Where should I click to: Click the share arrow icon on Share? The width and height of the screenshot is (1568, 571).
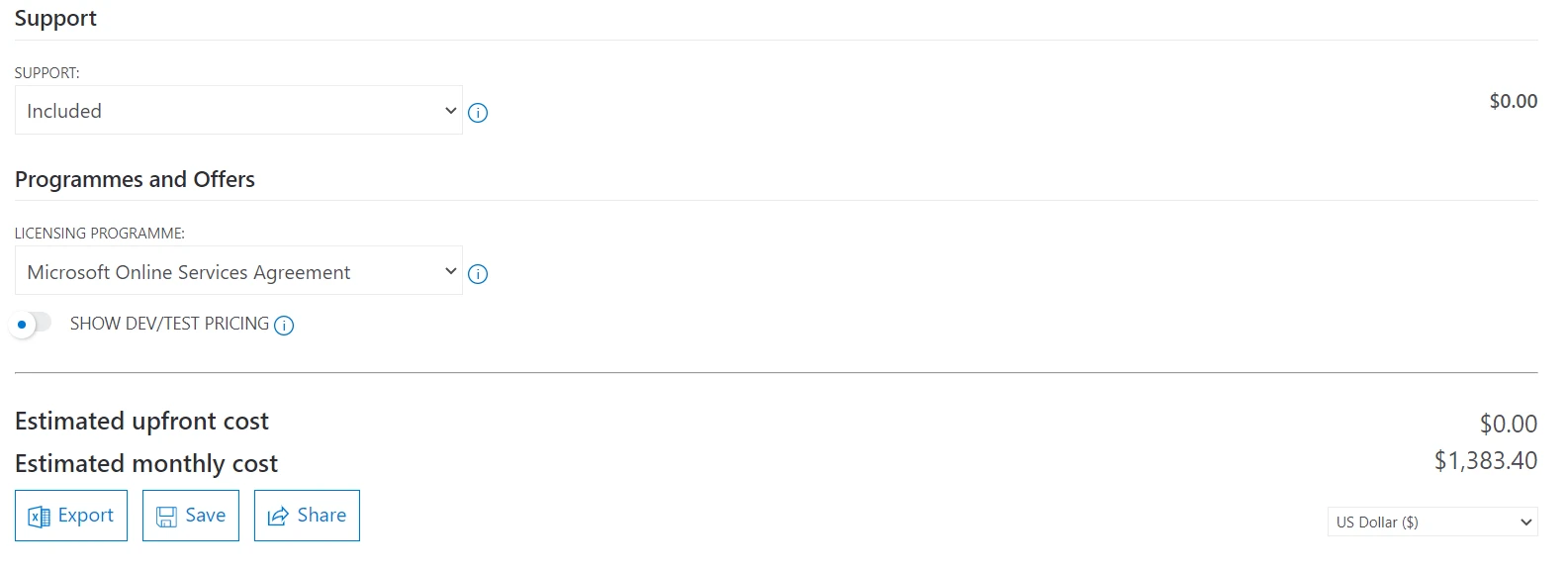(x=279, y=517)
